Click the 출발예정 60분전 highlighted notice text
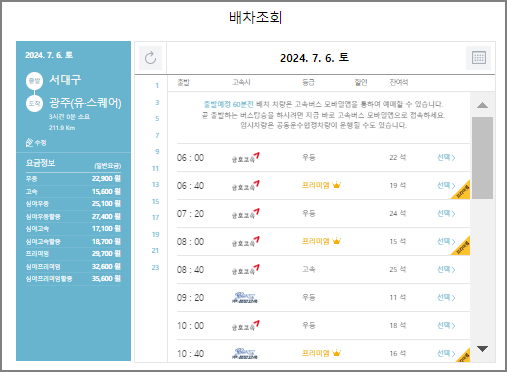Image resolution: width=507 pixels, height=372 pixels. (x=229, y=104)
